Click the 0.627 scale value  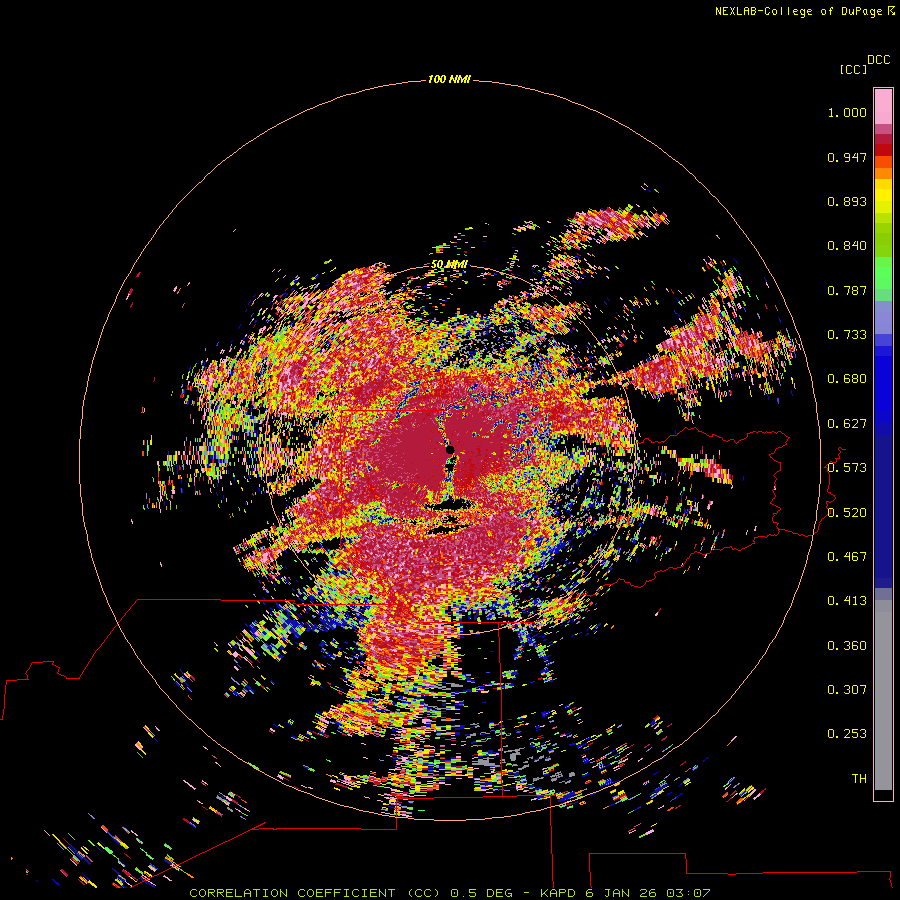point(847,424)
